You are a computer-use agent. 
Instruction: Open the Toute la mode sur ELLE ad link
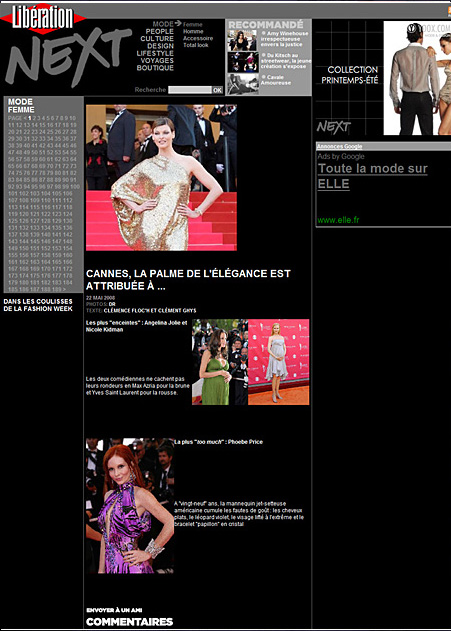point(373,176)
